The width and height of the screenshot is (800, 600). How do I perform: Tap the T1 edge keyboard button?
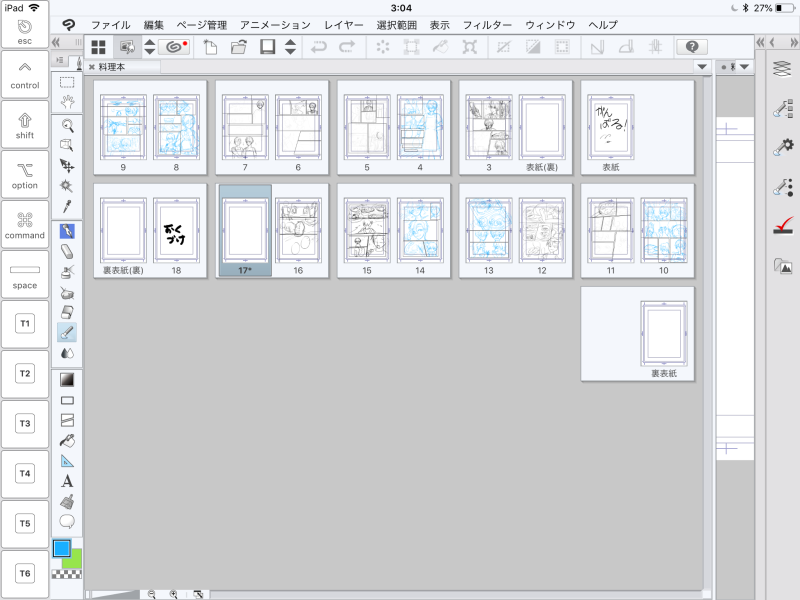click(x=24, y=324)
